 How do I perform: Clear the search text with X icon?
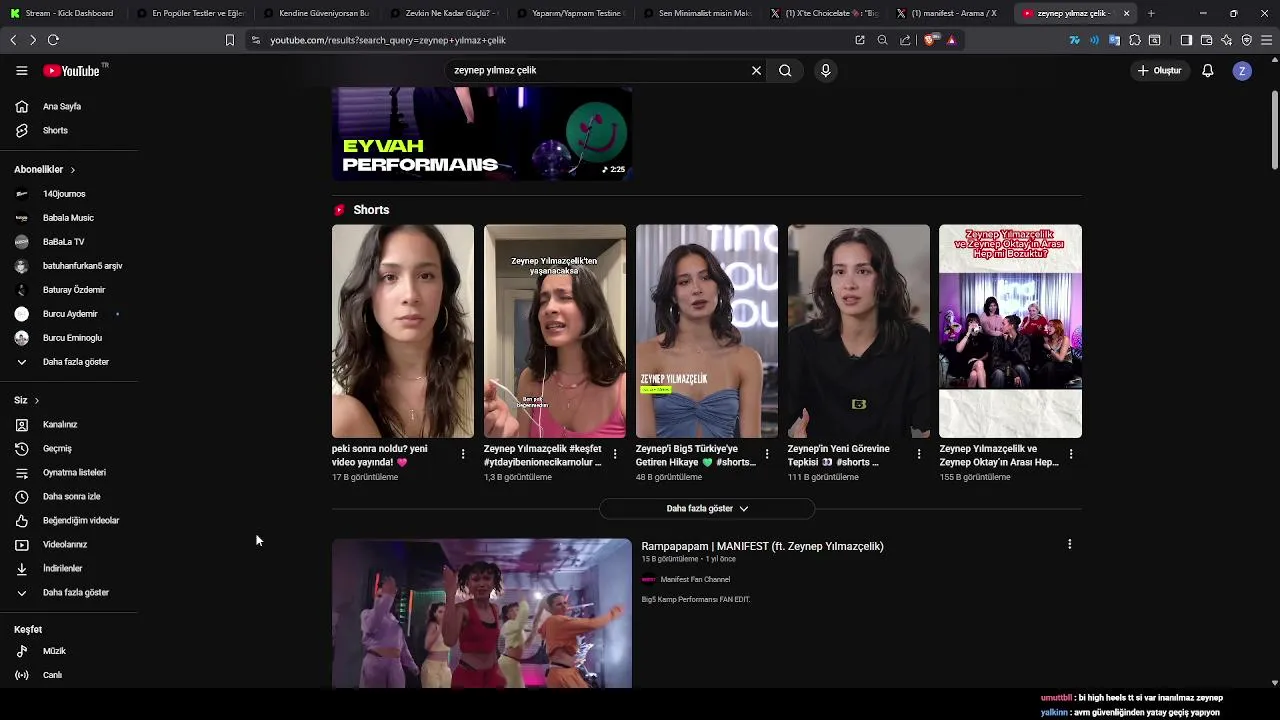[x=756, y=71]
